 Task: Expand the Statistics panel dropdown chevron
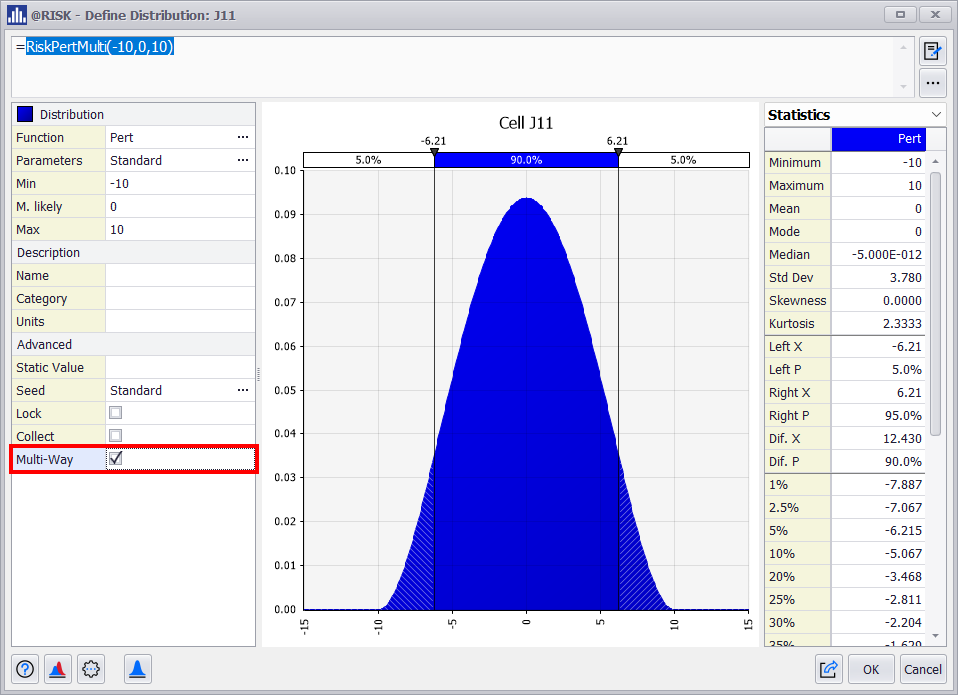pos(936,115)
